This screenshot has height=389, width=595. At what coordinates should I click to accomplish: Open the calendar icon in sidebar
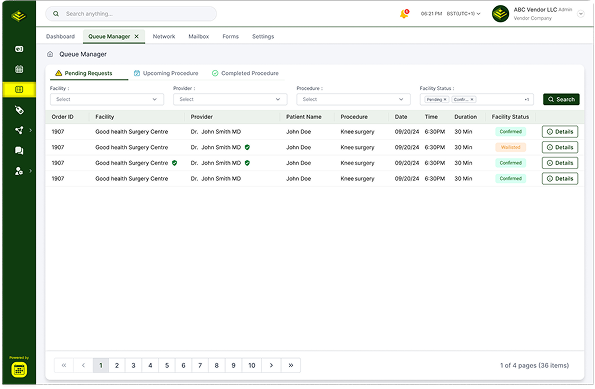19,69
